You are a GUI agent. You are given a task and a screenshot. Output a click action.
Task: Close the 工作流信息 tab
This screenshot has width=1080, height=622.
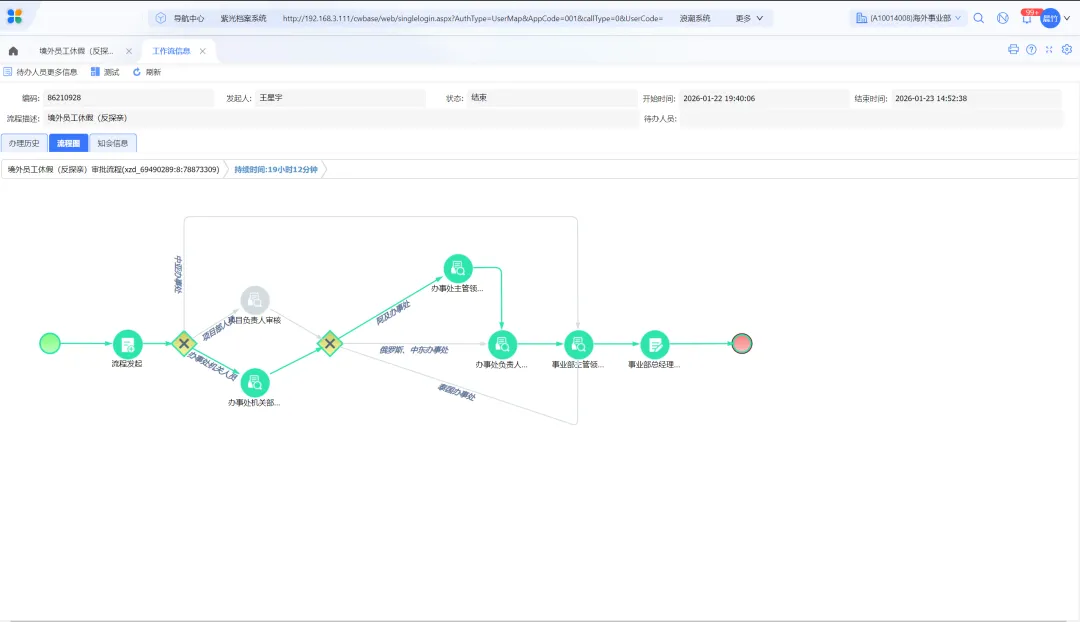(x=202, y=51)
